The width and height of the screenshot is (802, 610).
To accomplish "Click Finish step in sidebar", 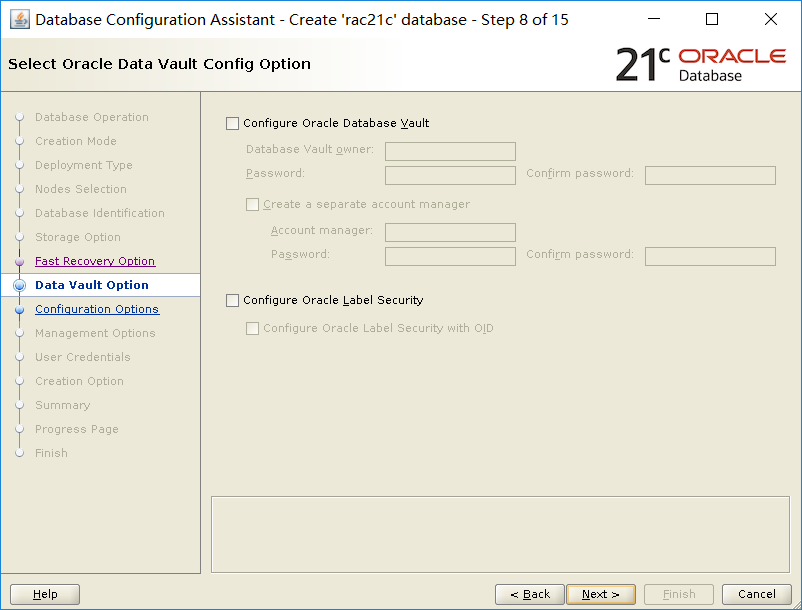I will [x=51, y=454].
